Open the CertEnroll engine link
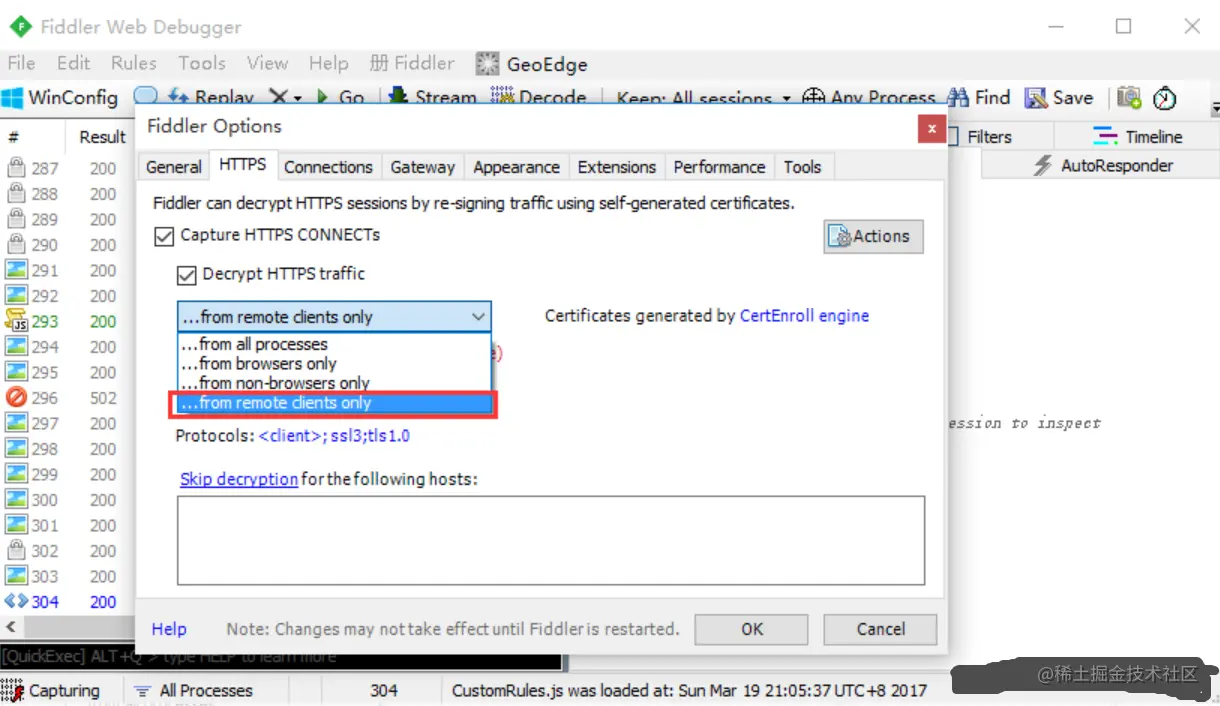The height and width of the screenshot is (706, 1220). click(804, 316)
